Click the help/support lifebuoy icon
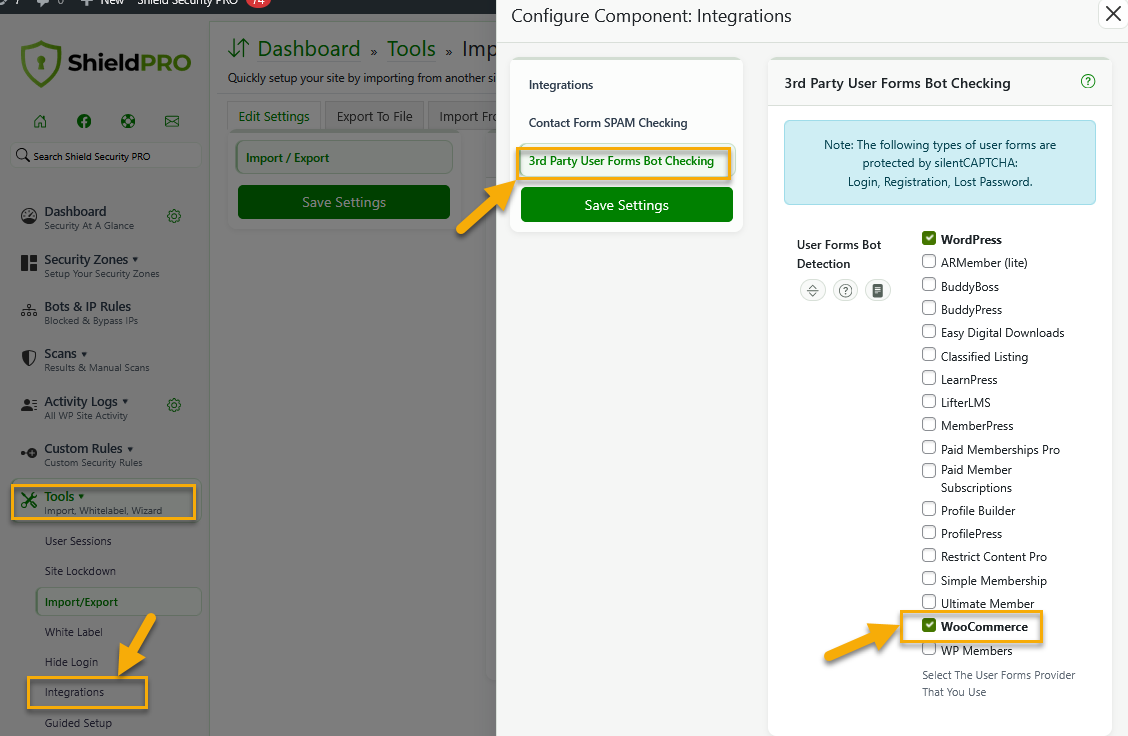This screenshot has width=1128, height=736. click(128, 121)
